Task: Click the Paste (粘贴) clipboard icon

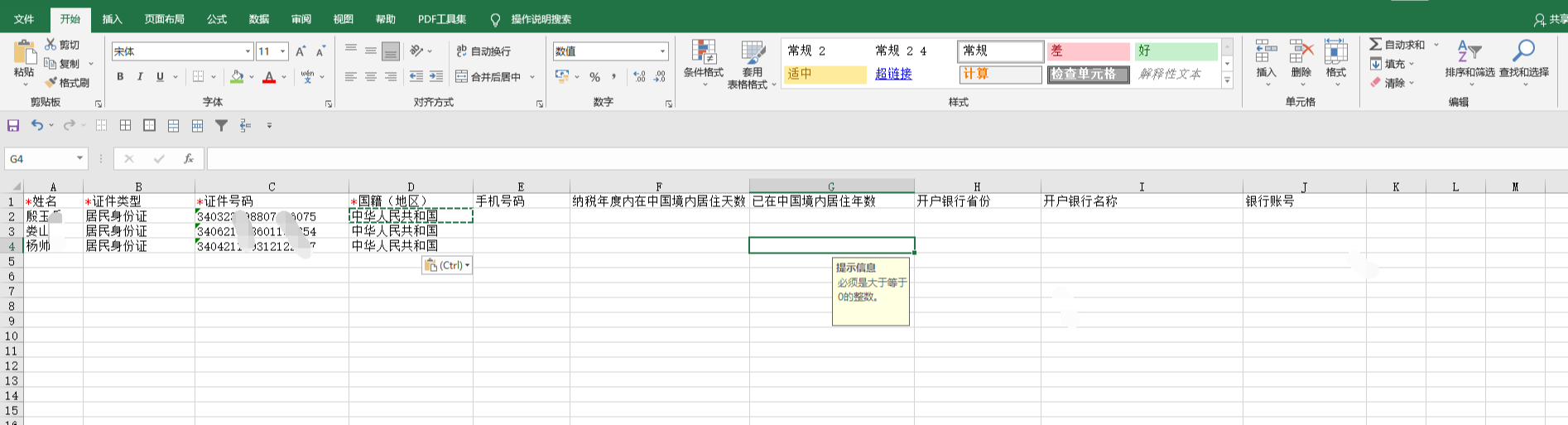Action: (24, 53)
